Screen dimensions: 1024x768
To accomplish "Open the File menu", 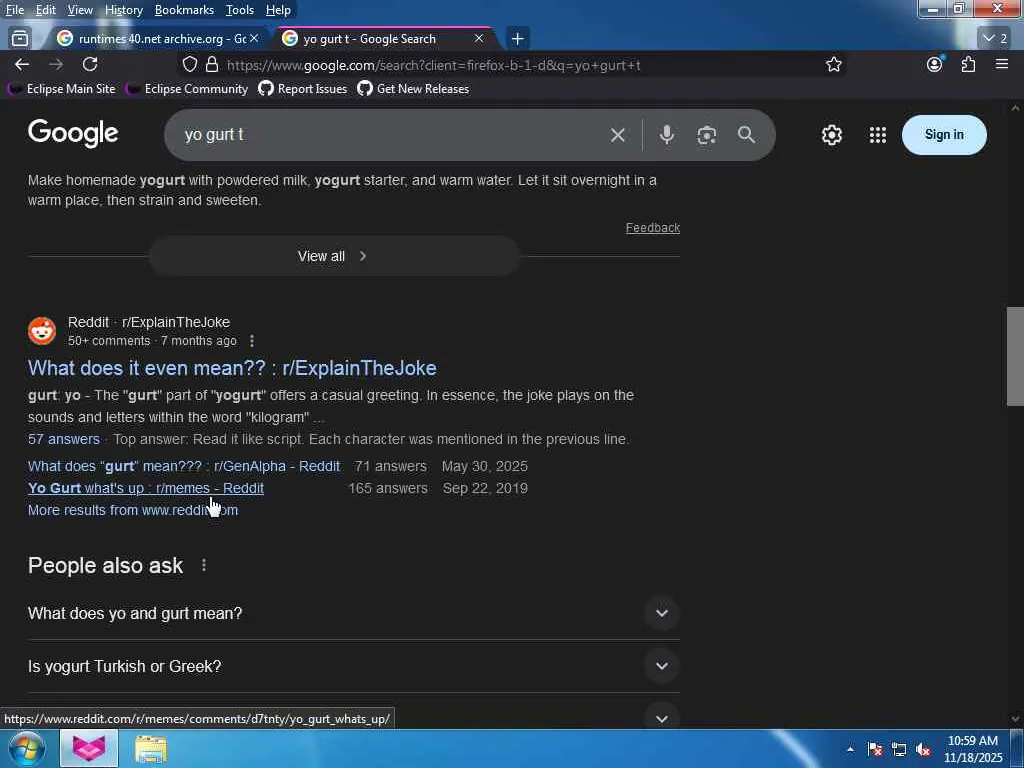I will coord(14,10).
